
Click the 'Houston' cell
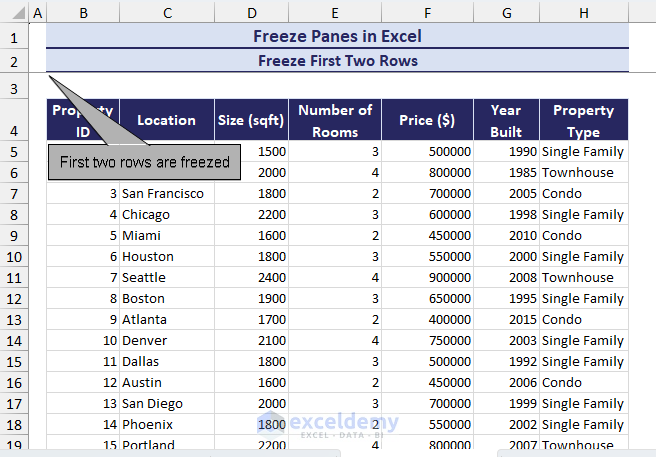[167, 257]
